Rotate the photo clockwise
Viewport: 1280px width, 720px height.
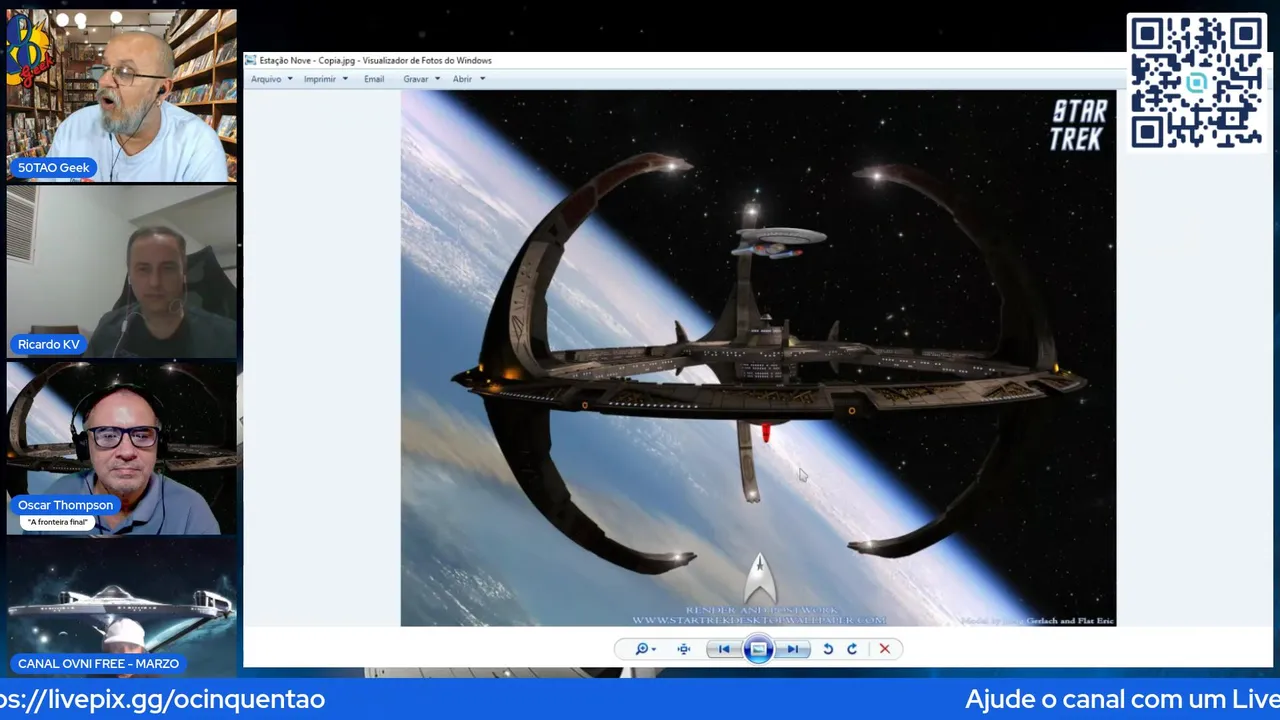click(852, 649)
